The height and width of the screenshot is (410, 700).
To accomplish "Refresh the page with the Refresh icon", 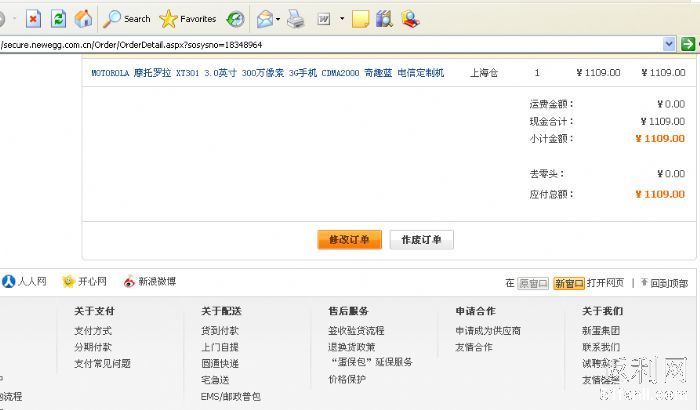I will coord(59,18).
